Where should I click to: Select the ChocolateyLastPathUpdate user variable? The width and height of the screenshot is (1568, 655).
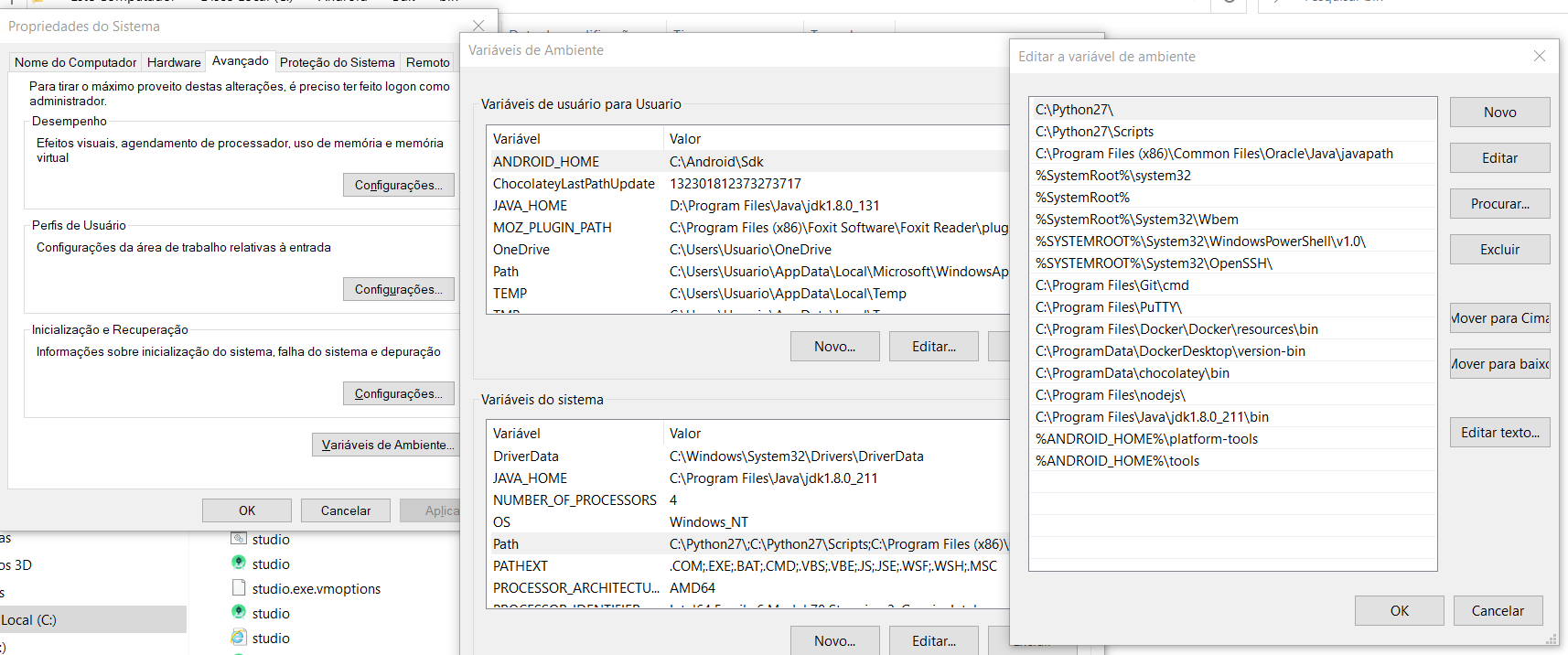click(x=748, y=184)
